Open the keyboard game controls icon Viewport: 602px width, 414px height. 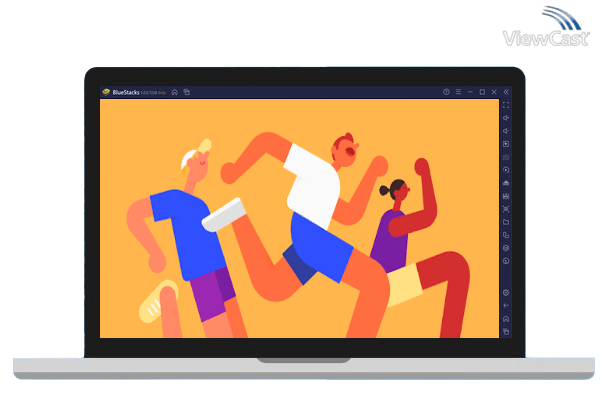click(506, 157)
